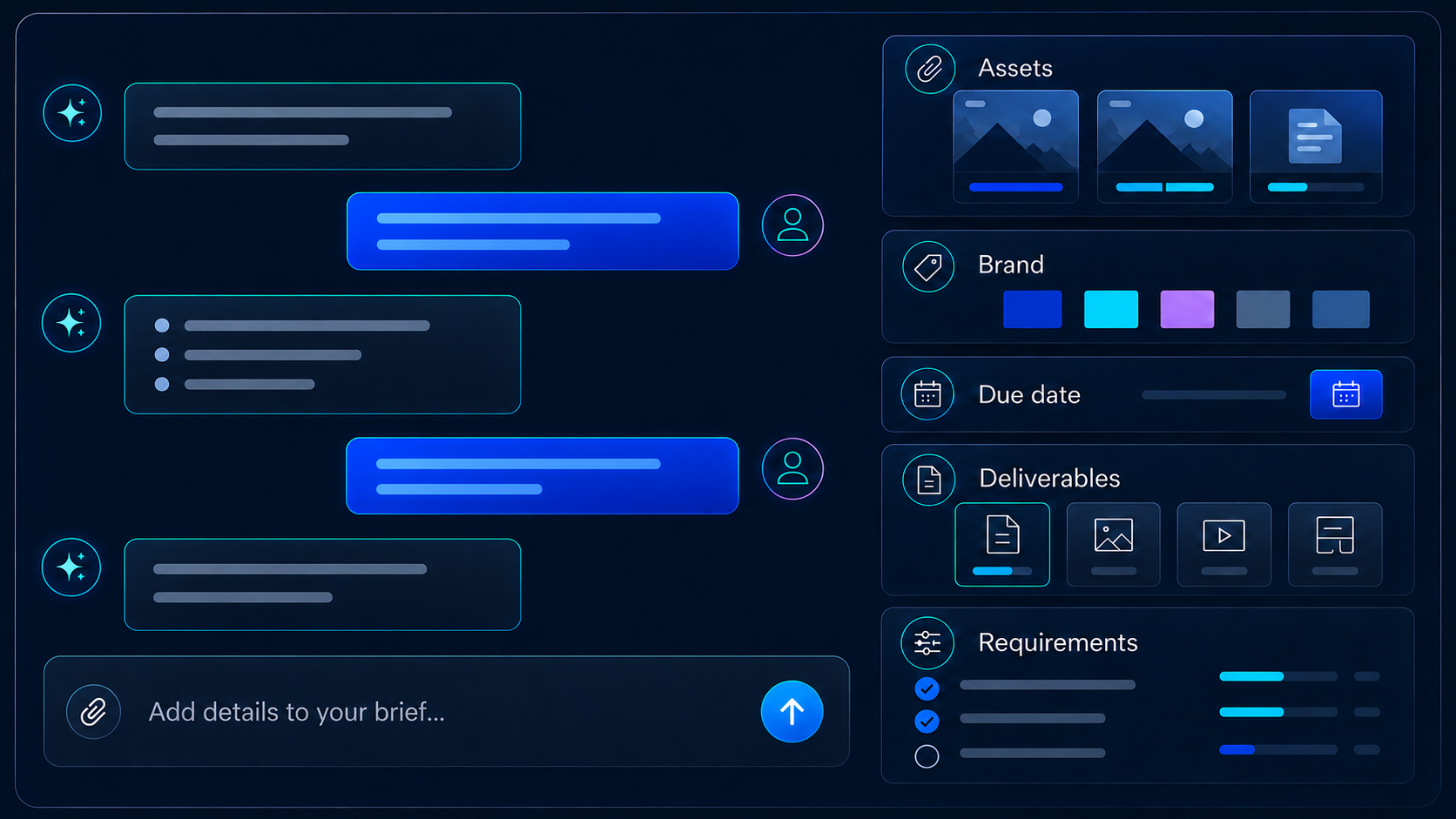Click the Deliverables document header icon
Viewport: 1456px width, 819px height.
pos(928,480)
